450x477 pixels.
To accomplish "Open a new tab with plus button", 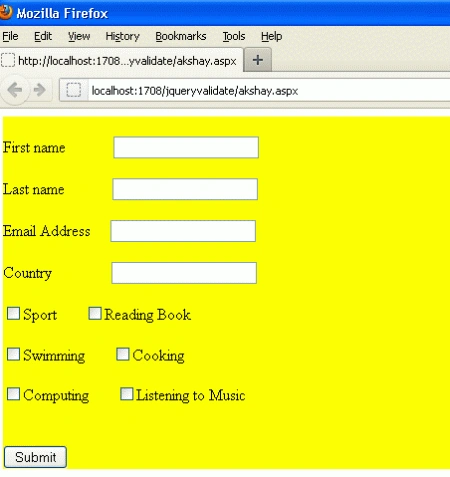I will [x=257, y=60].
